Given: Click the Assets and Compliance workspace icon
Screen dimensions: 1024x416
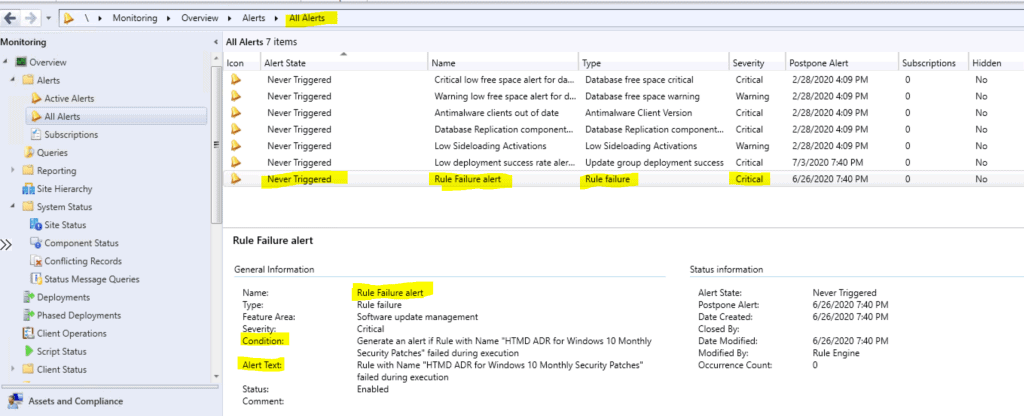Looking at the screenshot, I should [x=14, y=400].
